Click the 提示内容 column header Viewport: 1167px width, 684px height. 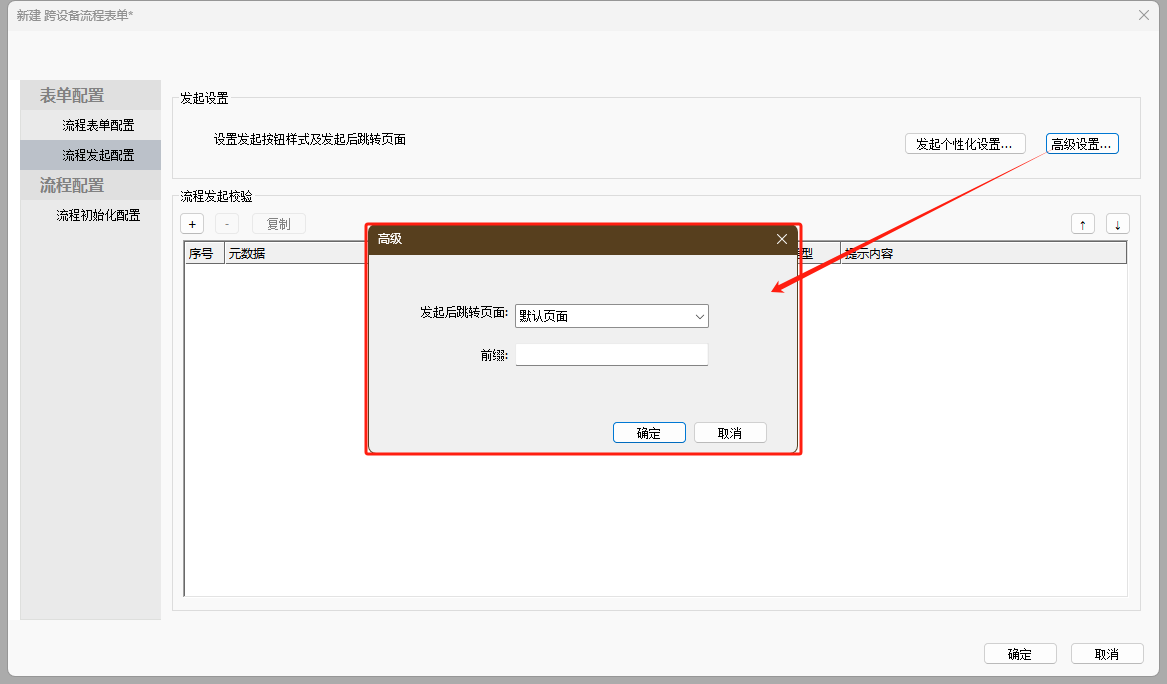(x=868, y=254)
